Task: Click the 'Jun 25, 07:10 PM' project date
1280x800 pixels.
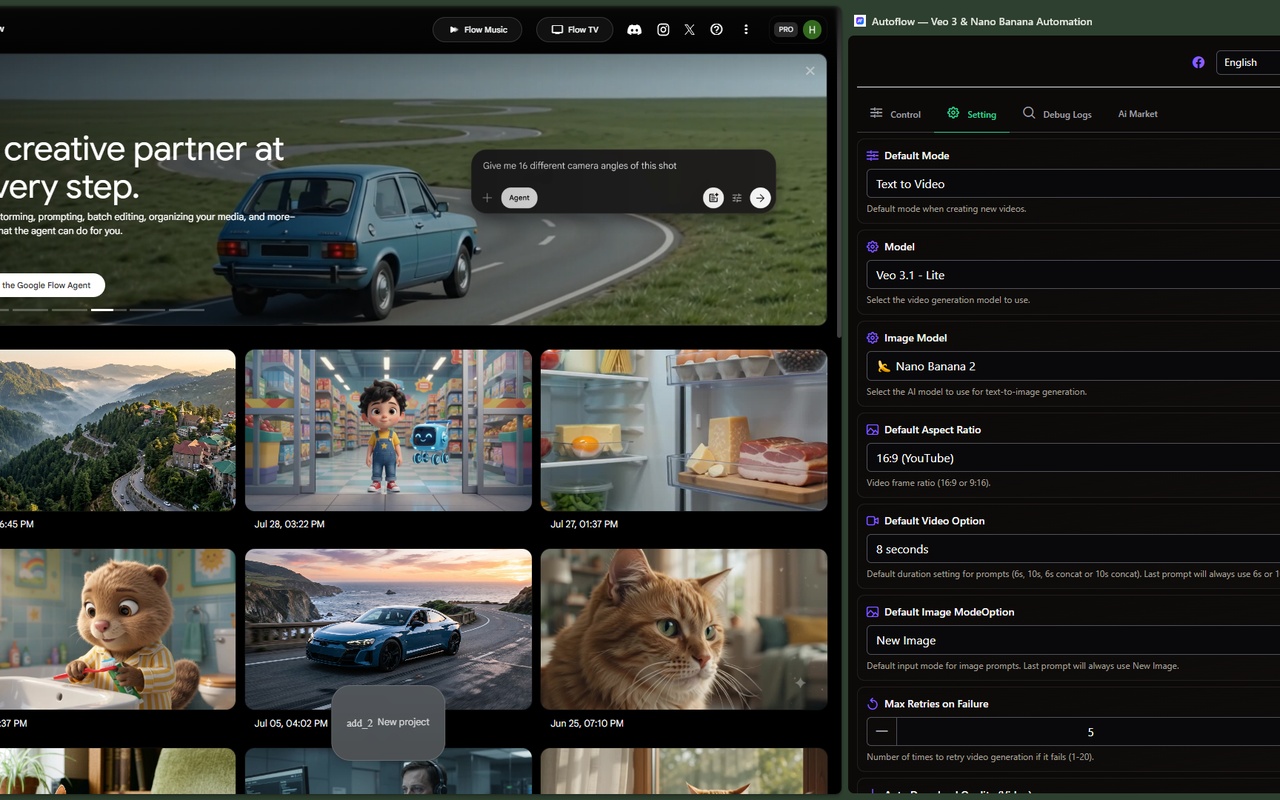Action: 587,723
